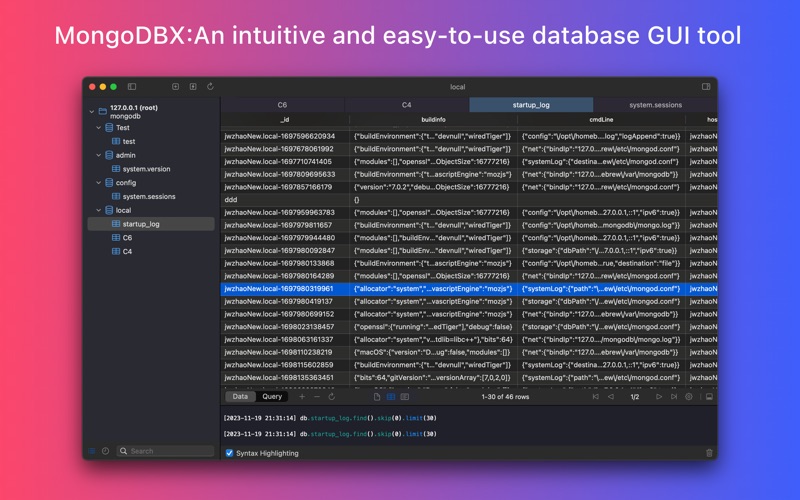Click _id cell jwzhaoNew.local-1698135363451

pos(285,378)
